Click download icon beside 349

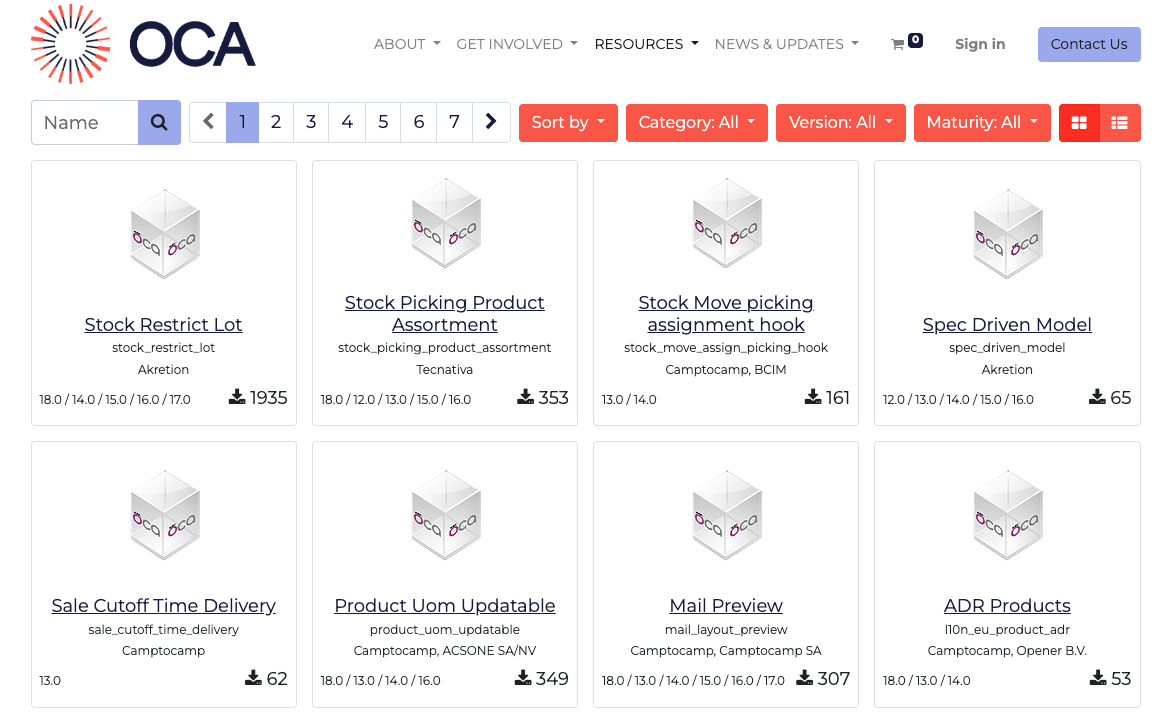point(523,677)
